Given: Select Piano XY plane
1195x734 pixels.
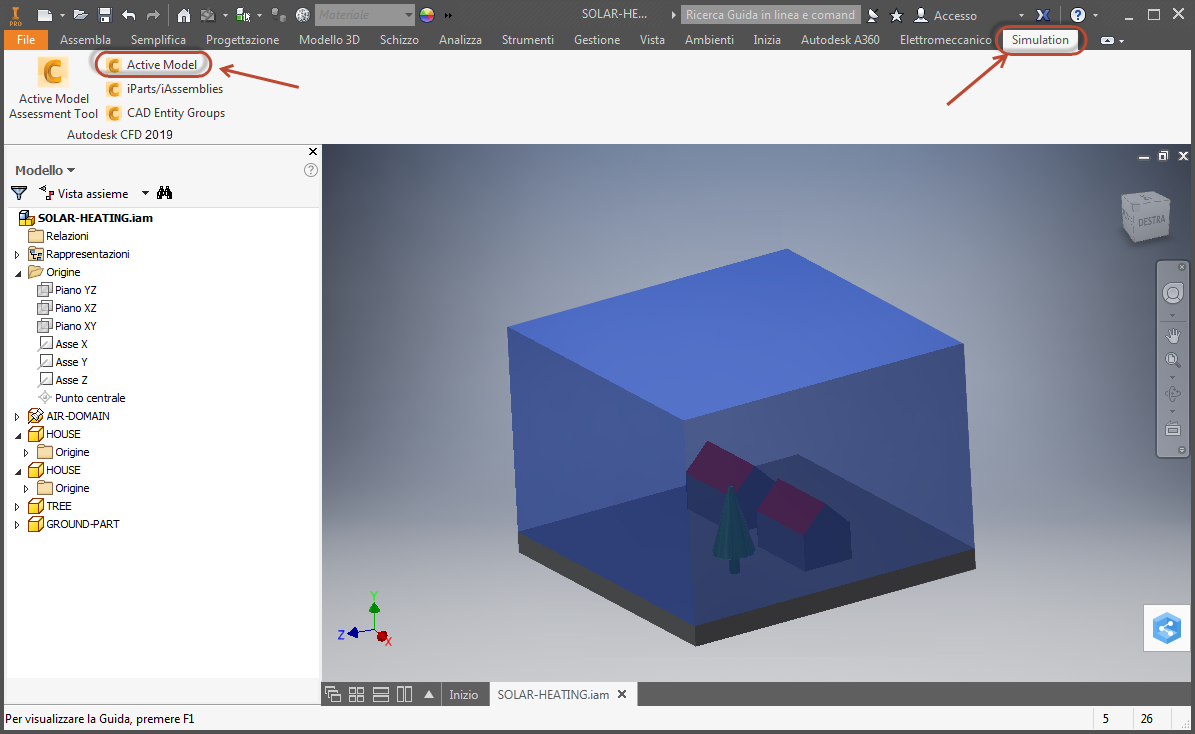Looking at the screenshot, I should 67,326.
